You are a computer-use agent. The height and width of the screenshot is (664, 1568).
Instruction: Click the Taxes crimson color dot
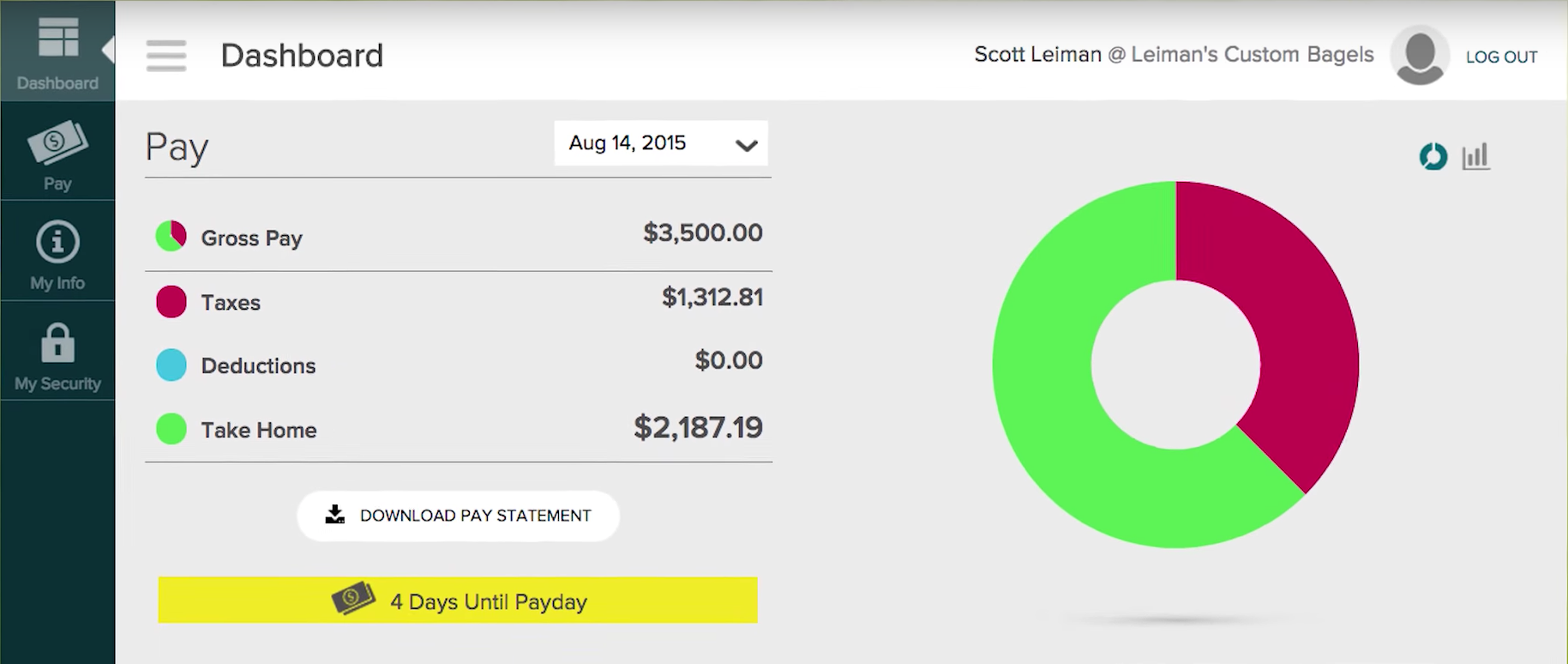click(x=171, y=302)
